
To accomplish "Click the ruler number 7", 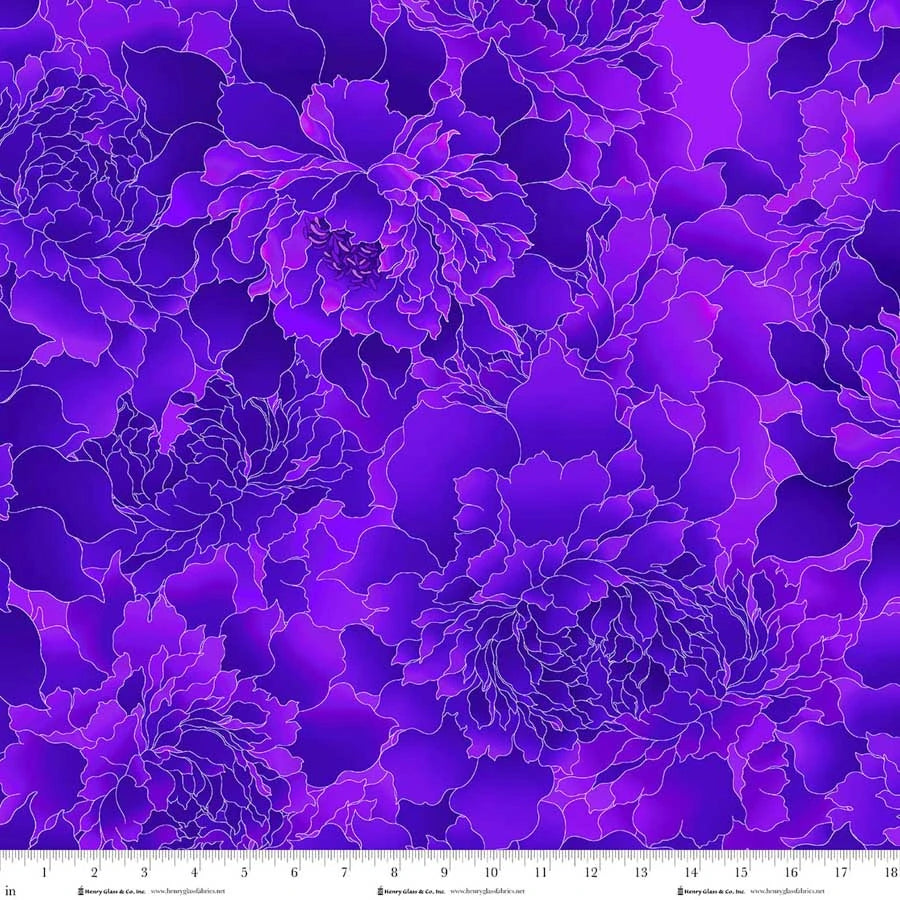I will (344, 873).
